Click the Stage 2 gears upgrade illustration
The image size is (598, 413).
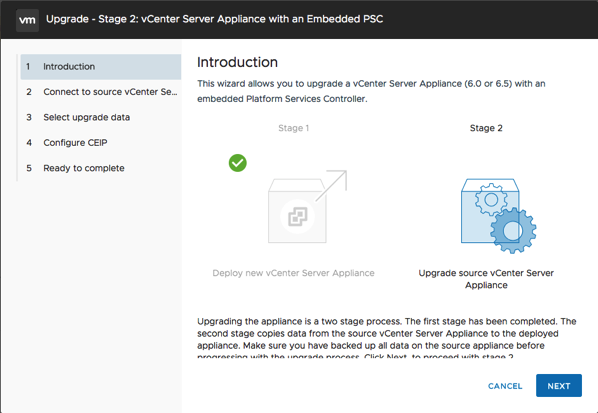pyautogui.click(x=498, y=216)
